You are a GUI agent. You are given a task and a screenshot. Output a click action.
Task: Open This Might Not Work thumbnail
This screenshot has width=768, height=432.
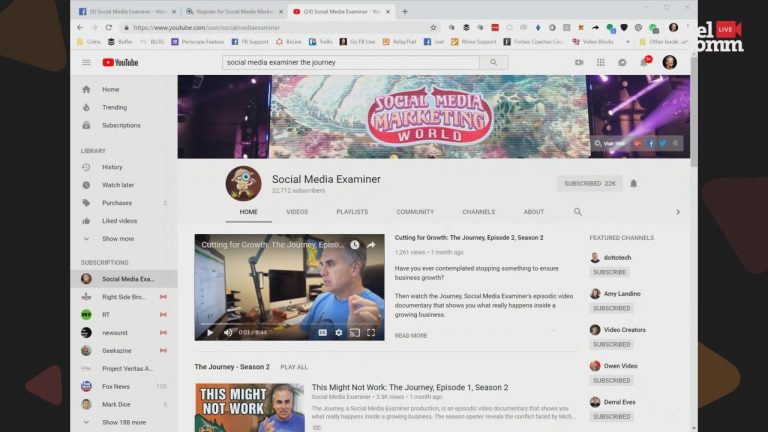coord(250,408)
